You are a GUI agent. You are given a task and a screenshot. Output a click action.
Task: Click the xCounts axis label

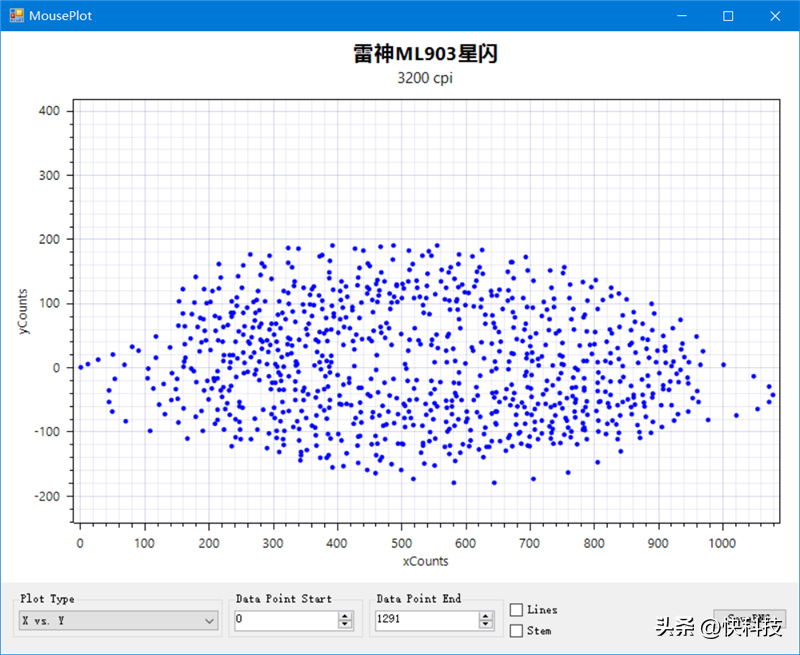(x=424, y=561)
